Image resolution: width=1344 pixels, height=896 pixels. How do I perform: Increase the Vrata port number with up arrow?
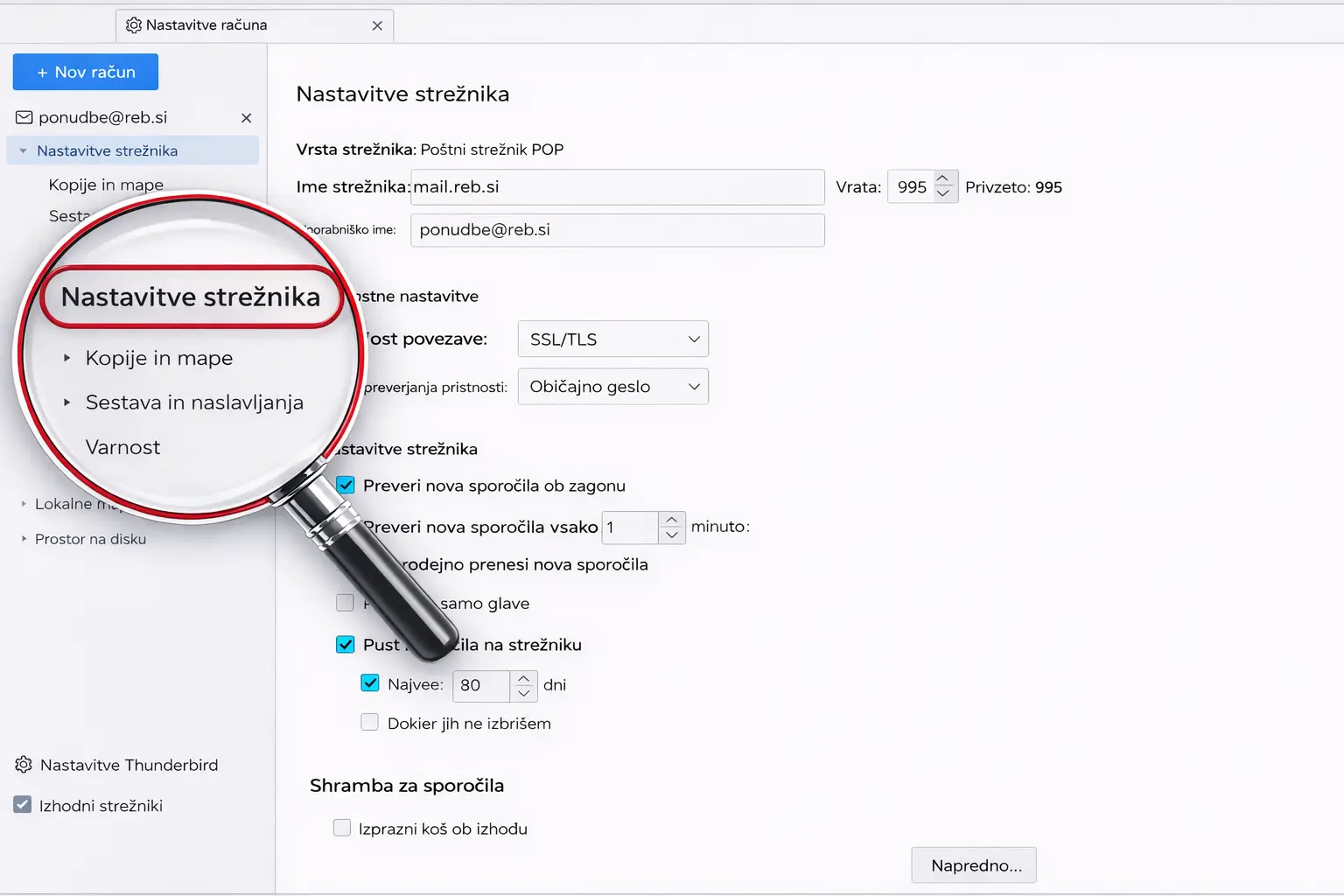click(943, 179)
